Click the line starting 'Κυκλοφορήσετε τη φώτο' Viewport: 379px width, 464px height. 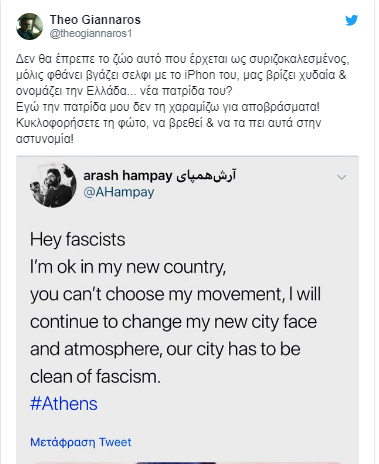pos(168,123)
